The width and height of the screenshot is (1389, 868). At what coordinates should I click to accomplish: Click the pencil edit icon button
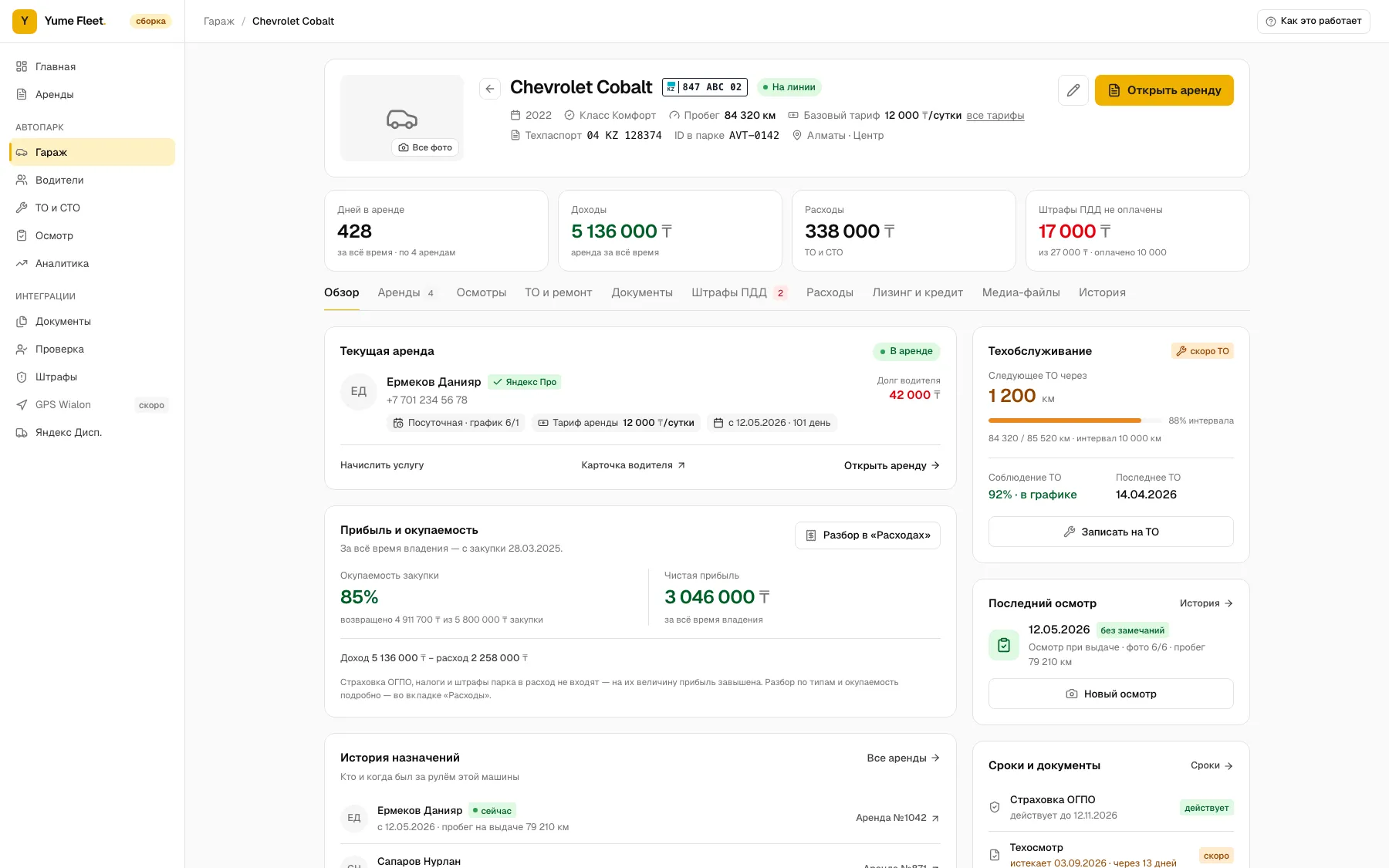(x=1073, y=90)
